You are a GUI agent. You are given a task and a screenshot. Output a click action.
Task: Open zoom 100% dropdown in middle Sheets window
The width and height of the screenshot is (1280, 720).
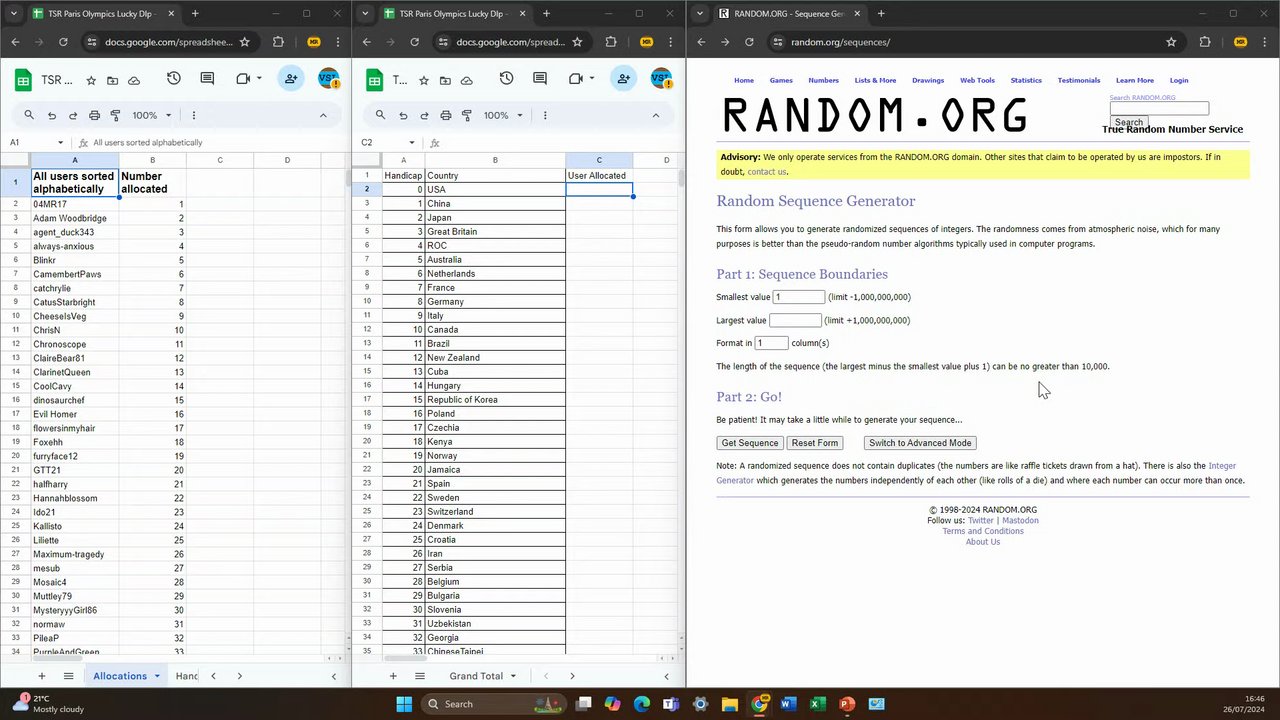pyautogui.click(x=503, y=115)
